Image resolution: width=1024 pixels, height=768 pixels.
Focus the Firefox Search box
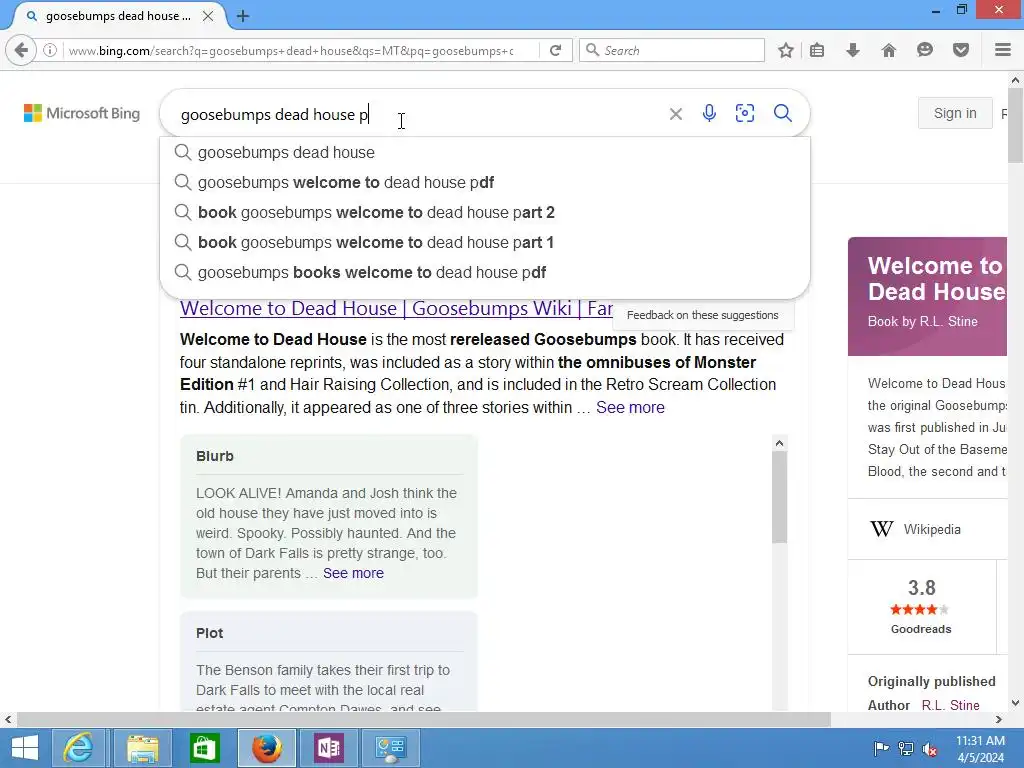671,50
